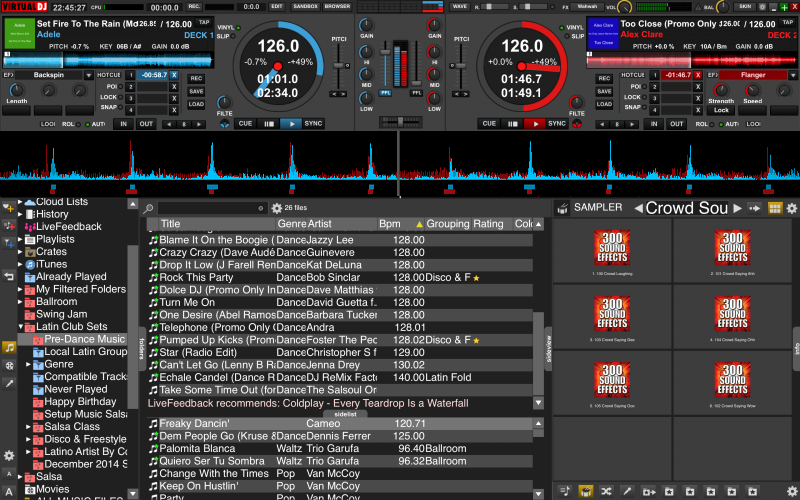This screenshot has height=500, width=800.
Task: Open Deck 2 Flanger effect dropdown
Action: click(x=793, y=75)
